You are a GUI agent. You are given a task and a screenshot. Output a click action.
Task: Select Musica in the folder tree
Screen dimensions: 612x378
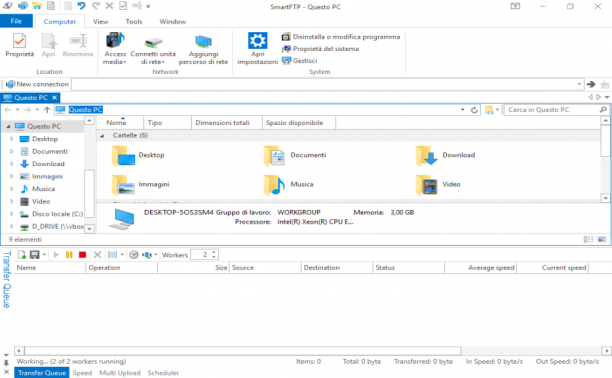(x=43, y=189)
